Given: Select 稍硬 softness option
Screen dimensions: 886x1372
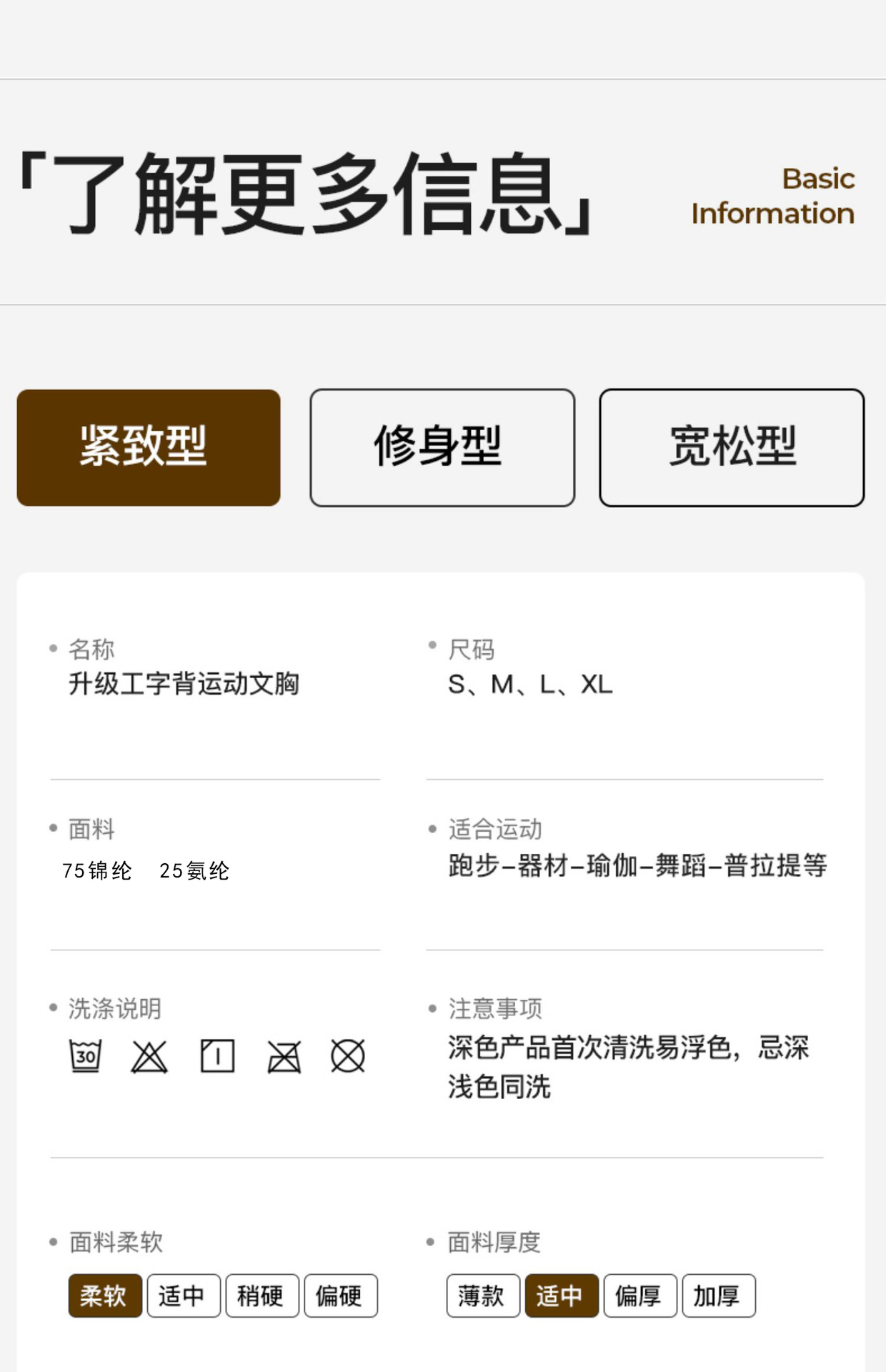Looking at the screenshot, I should (x=262, y=1296).
